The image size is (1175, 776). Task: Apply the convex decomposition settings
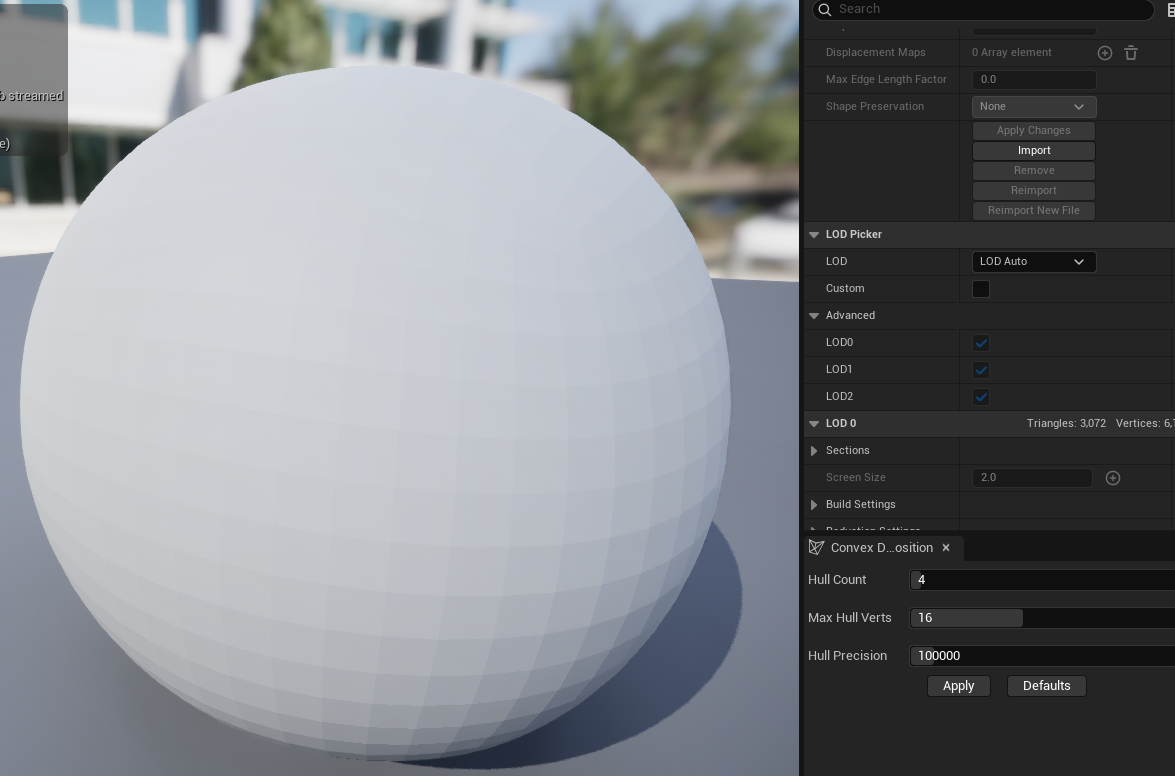point(958,686)
